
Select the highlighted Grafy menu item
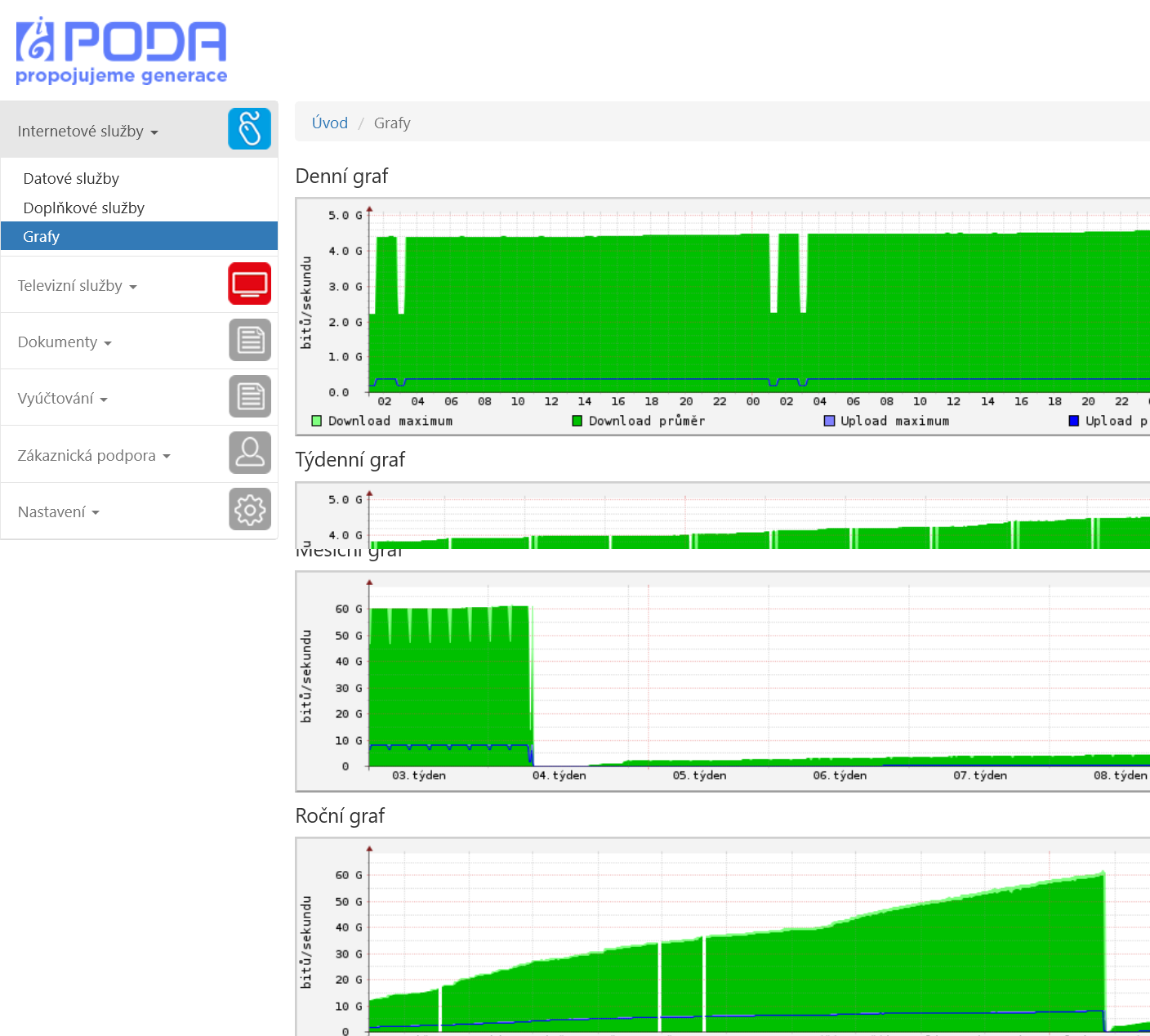pyautogui.click(x=139, y=236)
